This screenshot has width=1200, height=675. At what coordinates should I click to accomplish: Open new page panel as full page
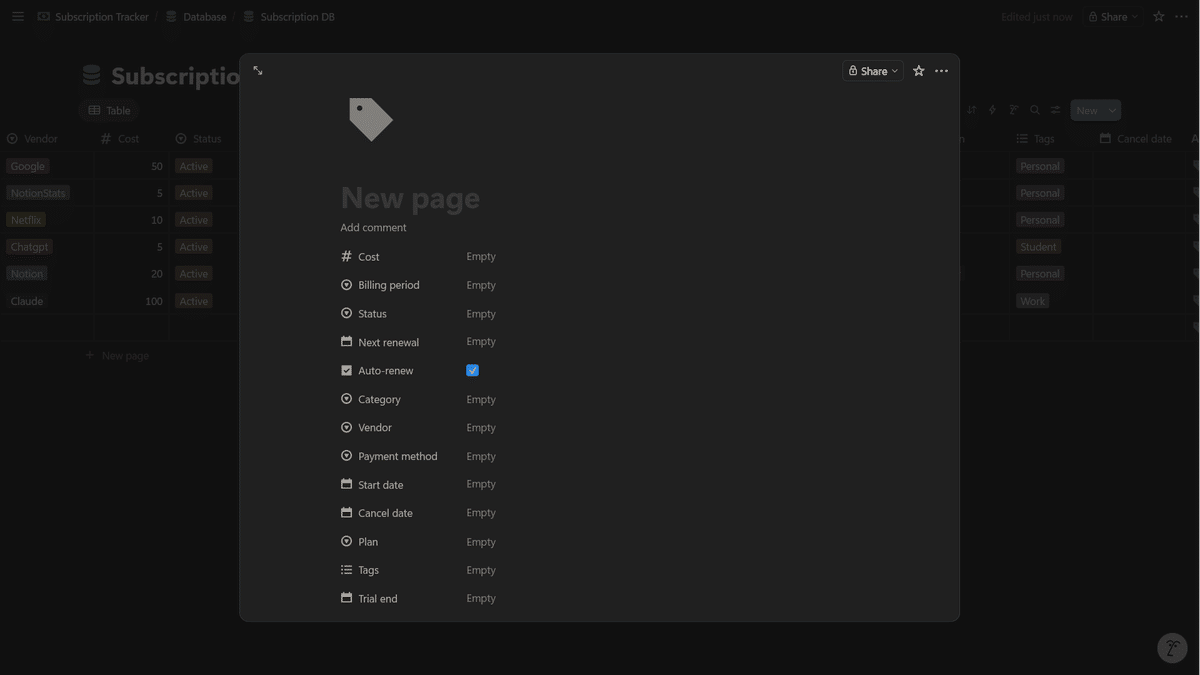point(258,71)
